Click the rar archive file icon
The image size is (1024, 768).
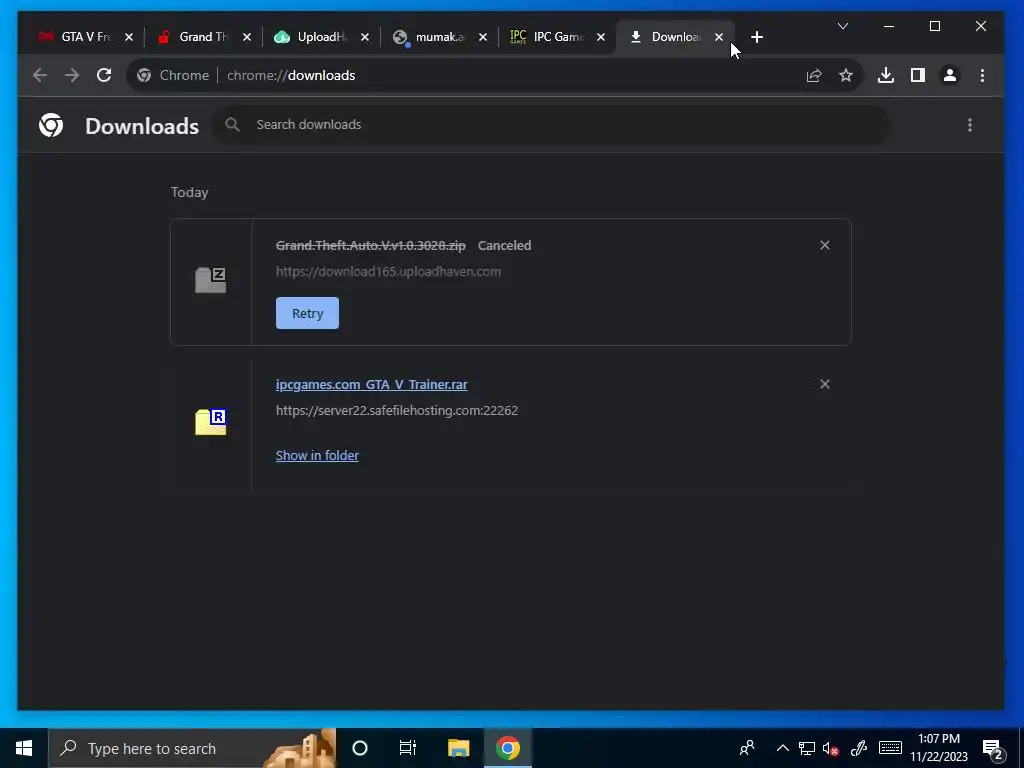point(210,421)
